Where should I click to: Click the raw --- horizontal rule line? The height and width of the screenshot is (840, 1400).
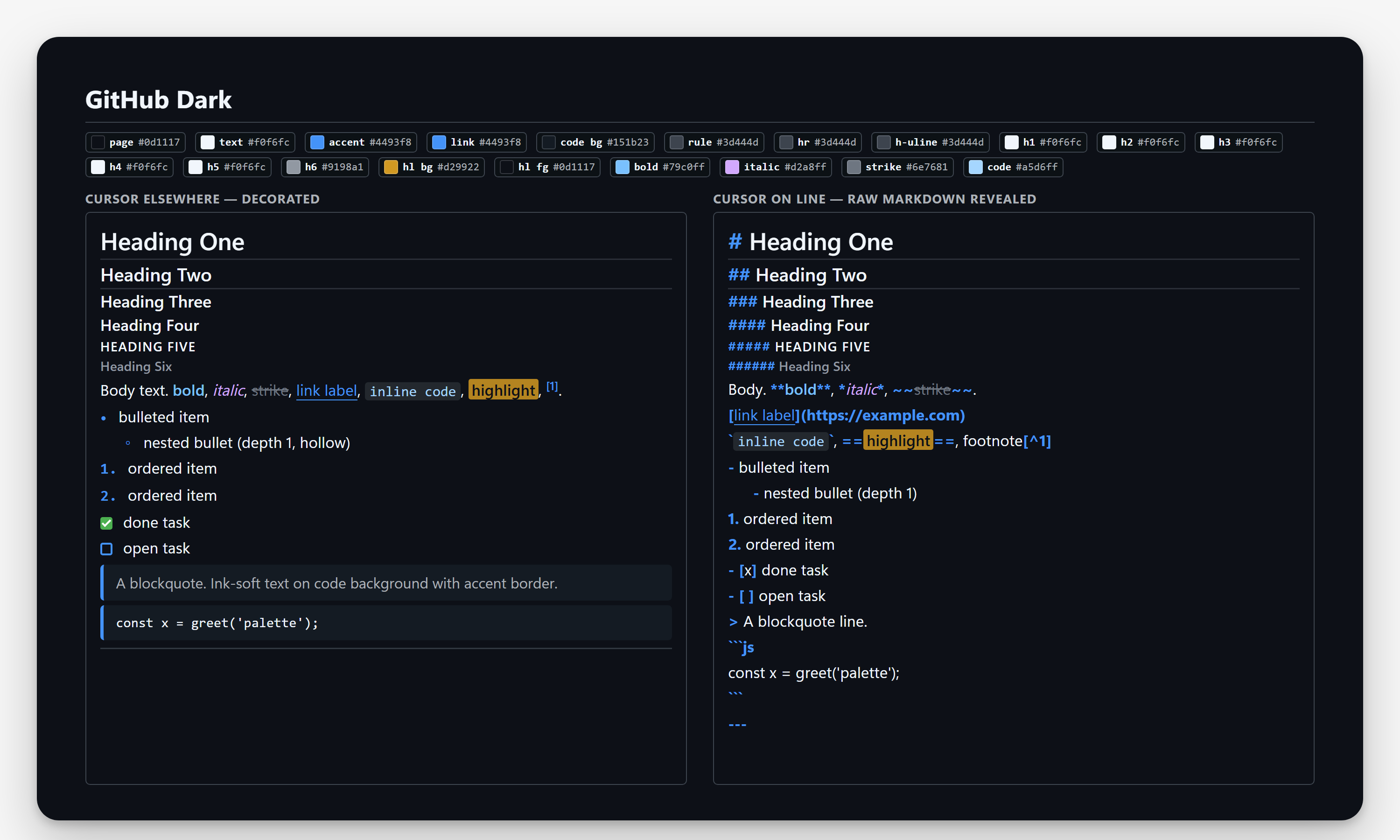tap(737, 725)
